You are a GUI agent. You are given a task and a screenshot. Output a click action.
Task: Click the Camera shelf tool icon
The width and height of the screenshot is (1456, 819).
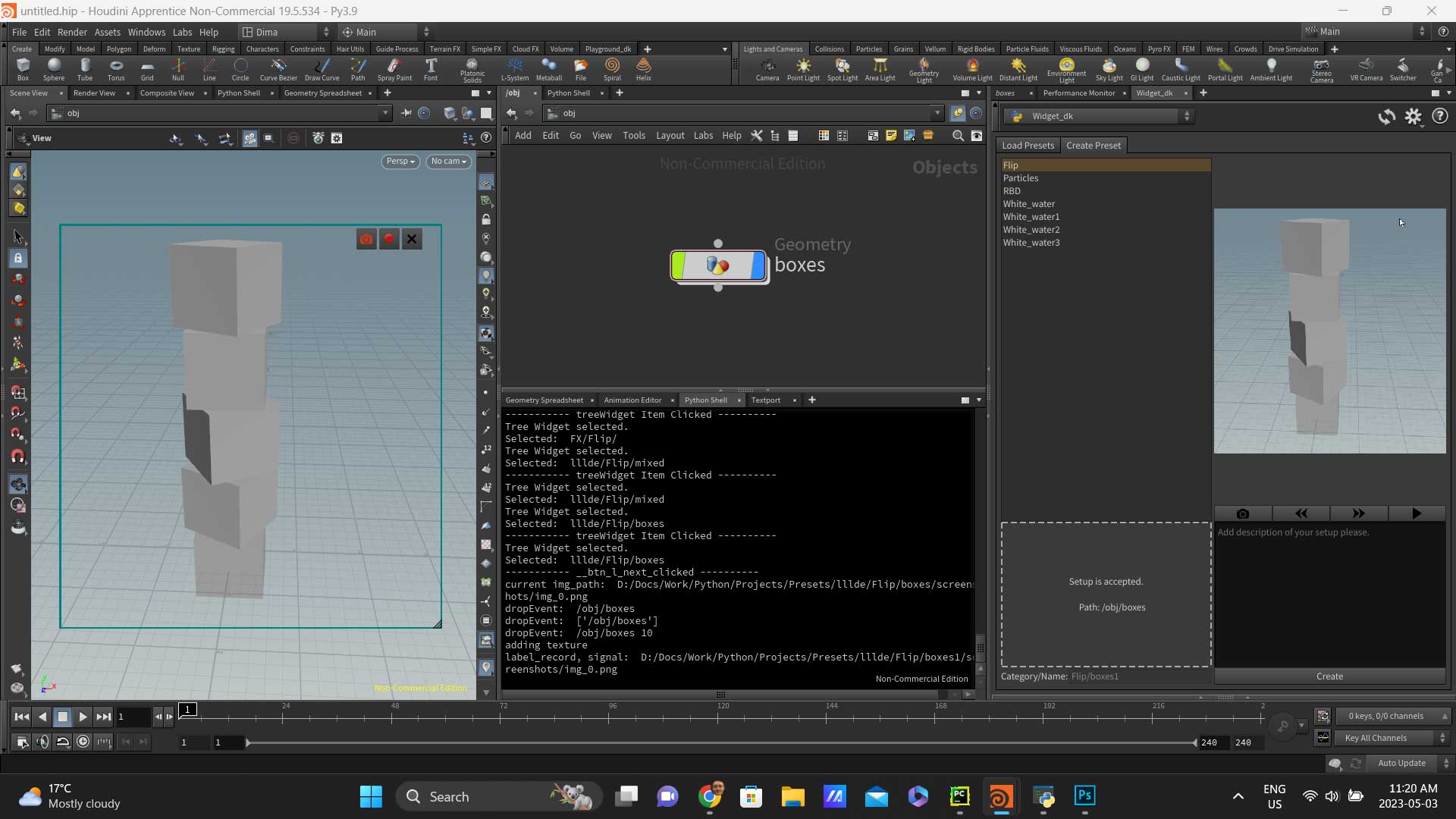point(767,67)
